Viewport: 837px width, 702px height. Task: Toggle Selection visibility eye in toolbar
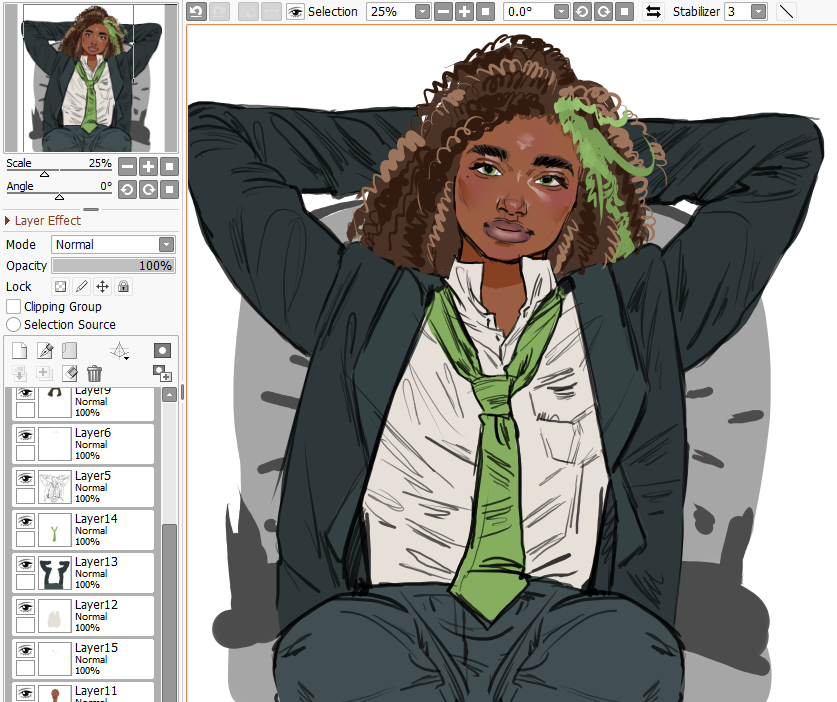[x=295, y=12]
